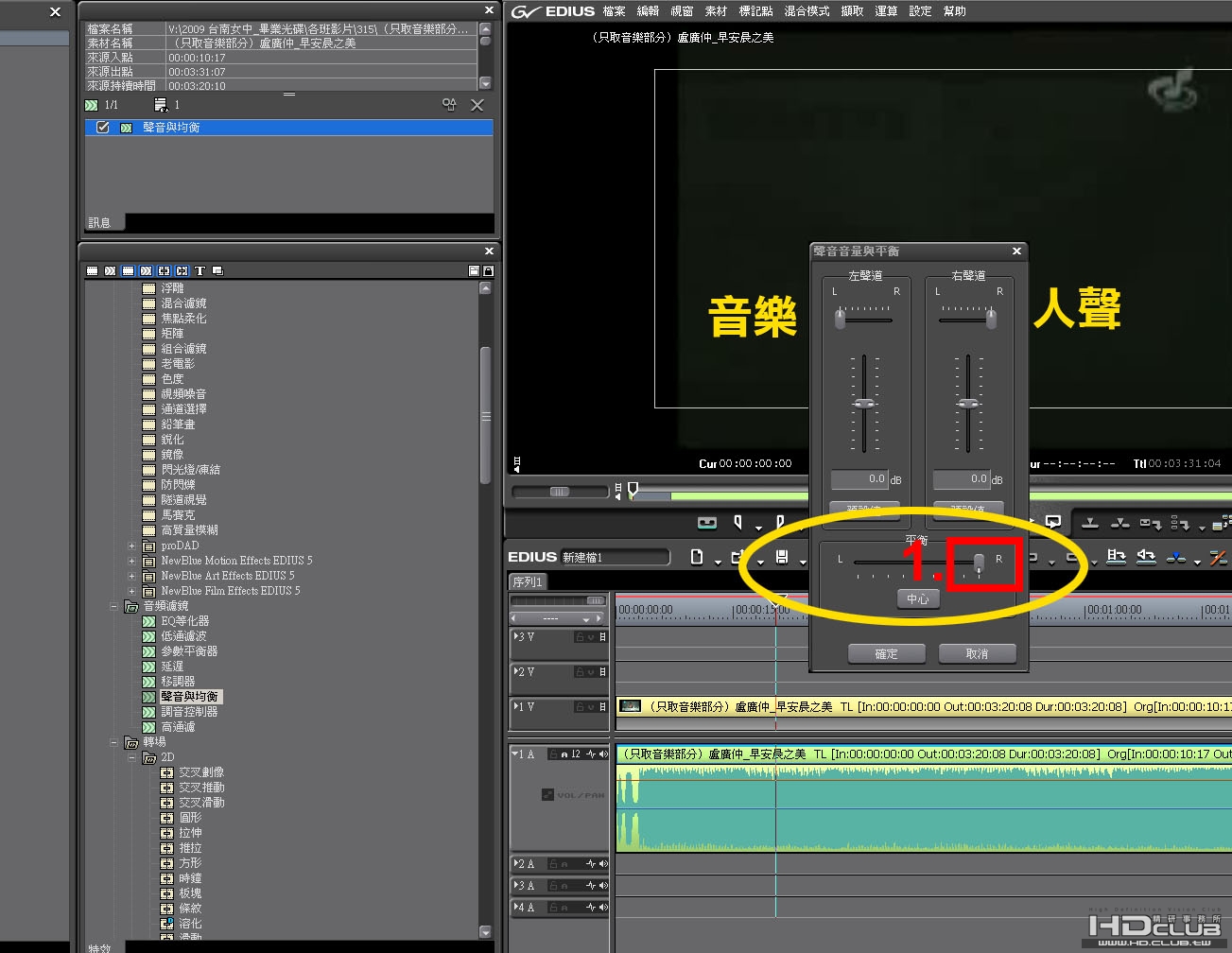The width and height of the screenshot is (1232, 953).
Task: Click the 右聲道 dB value field
Action: (962, 479)
